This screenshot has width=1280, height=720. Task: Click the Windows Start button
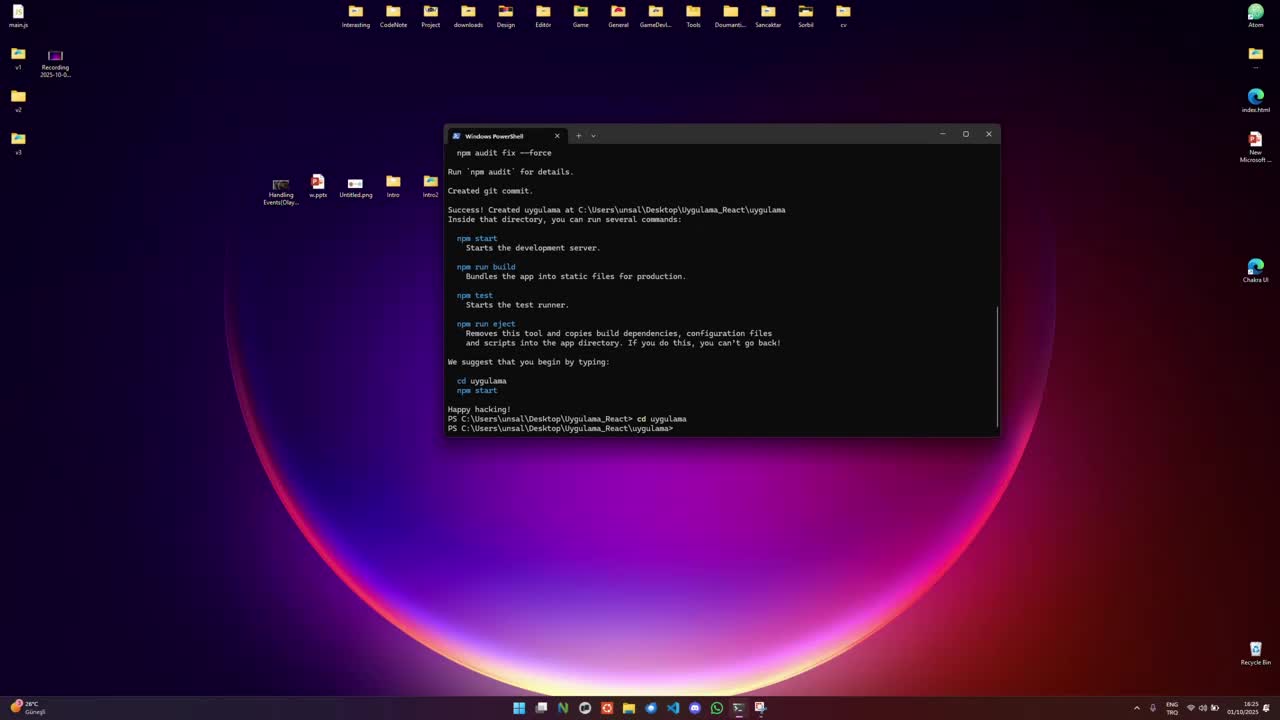519,708
